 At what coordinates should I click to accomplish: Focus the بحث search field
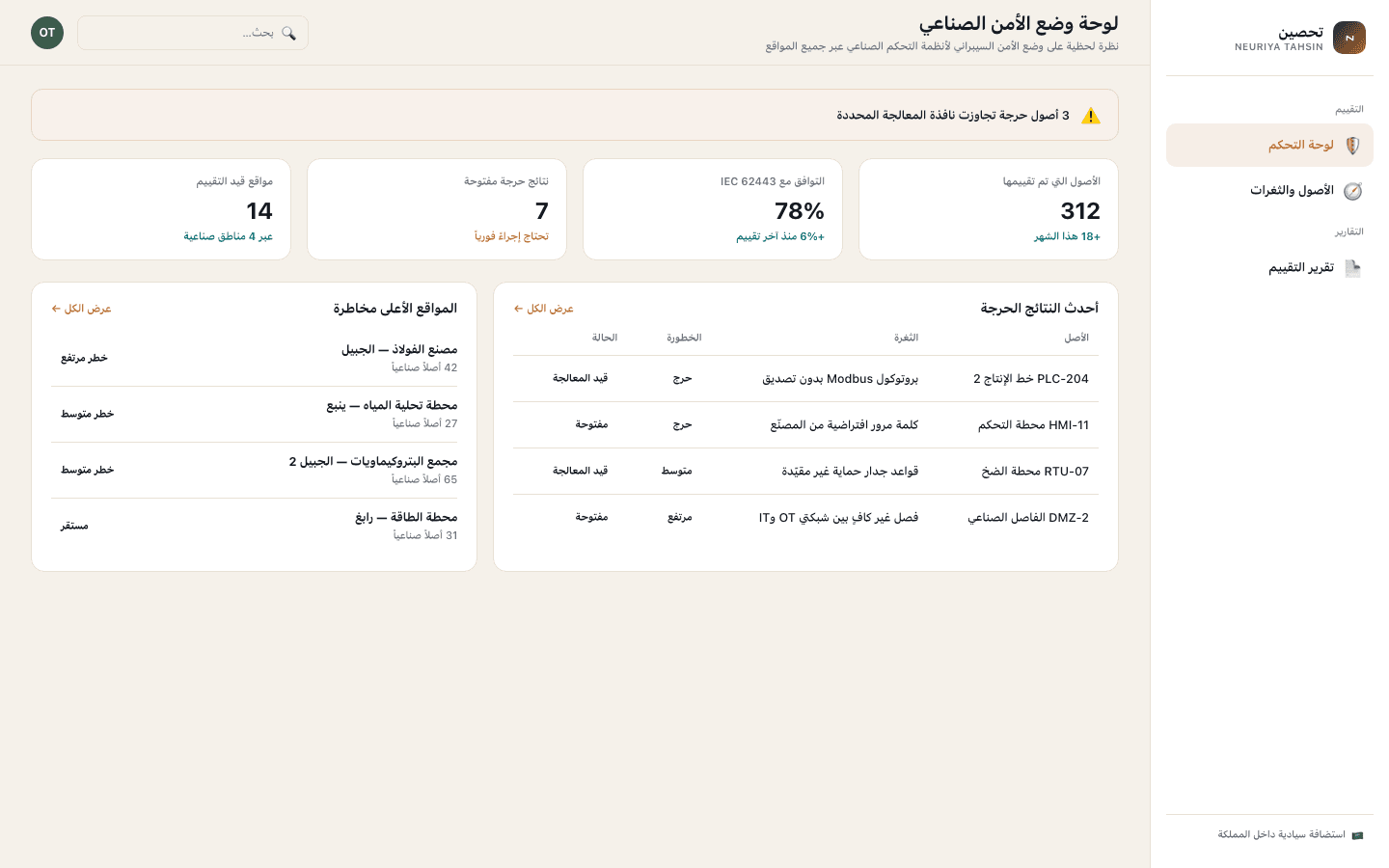click(x=193, y=33)
